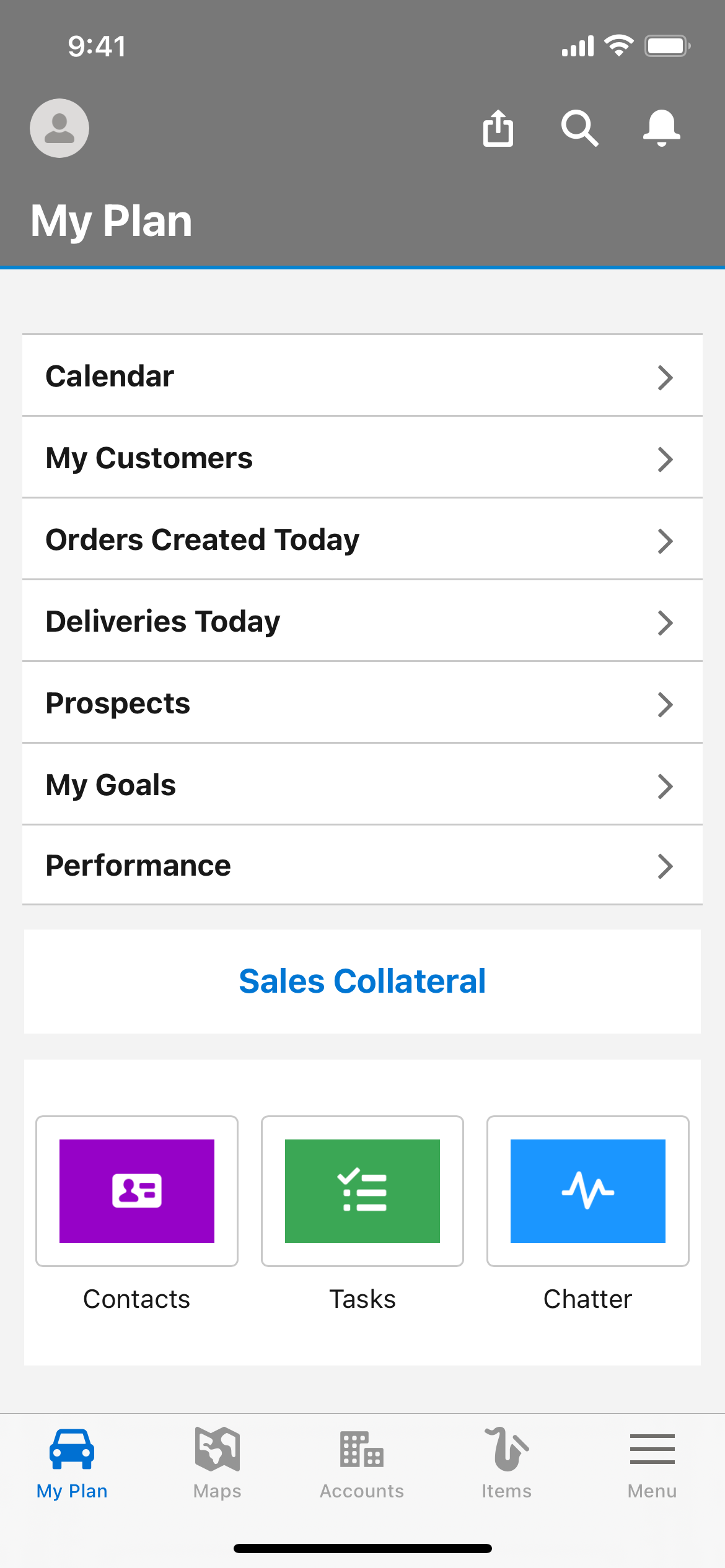Click the Performance row chevron
725x1568 pixels.
pos(665,866)
